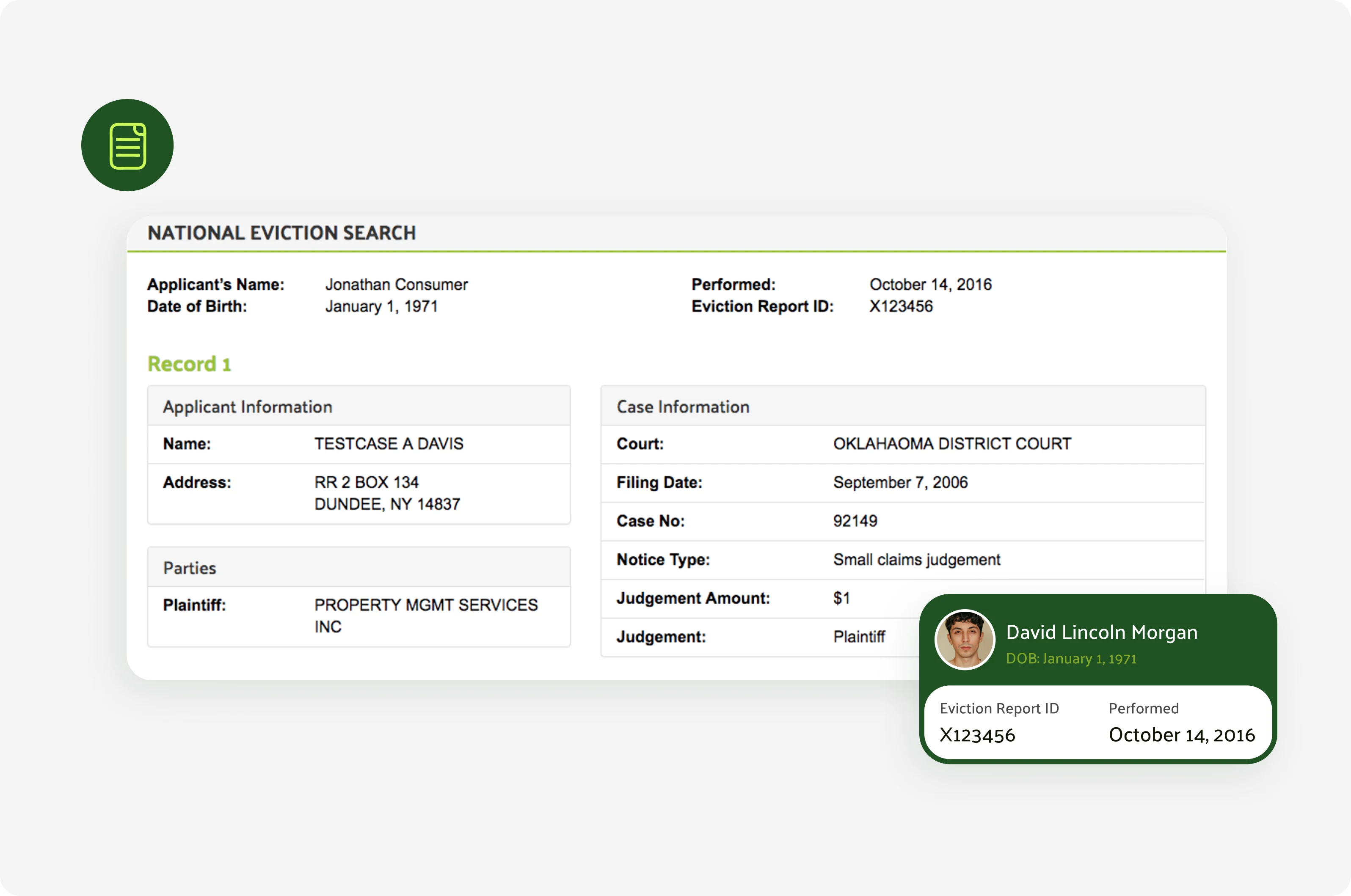Click the October 14, 2016 date in card
Screen dimensions: 1351x896
point(1181,735)
